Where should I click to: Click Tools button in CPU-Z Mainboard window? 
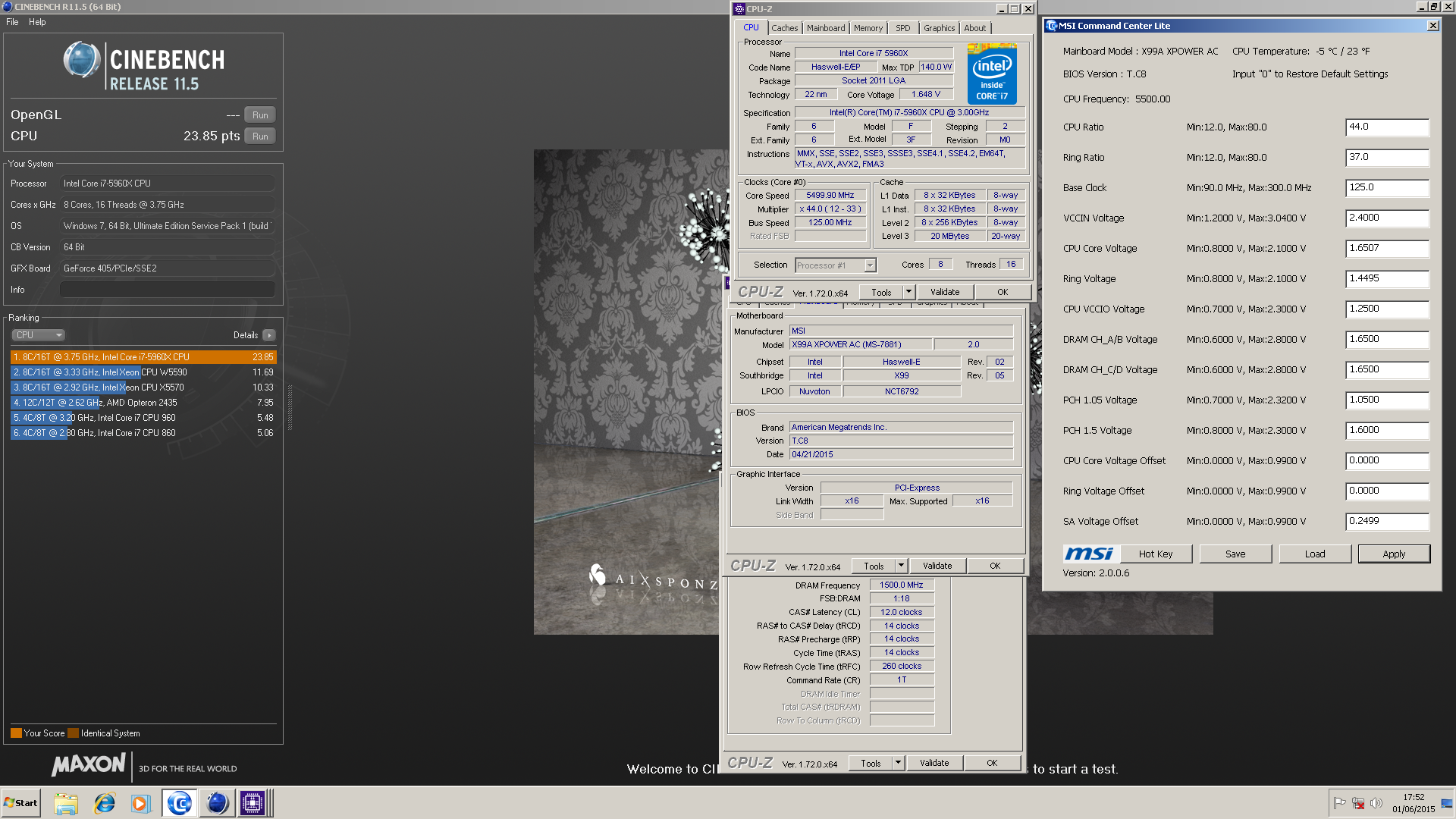[874, 566]
